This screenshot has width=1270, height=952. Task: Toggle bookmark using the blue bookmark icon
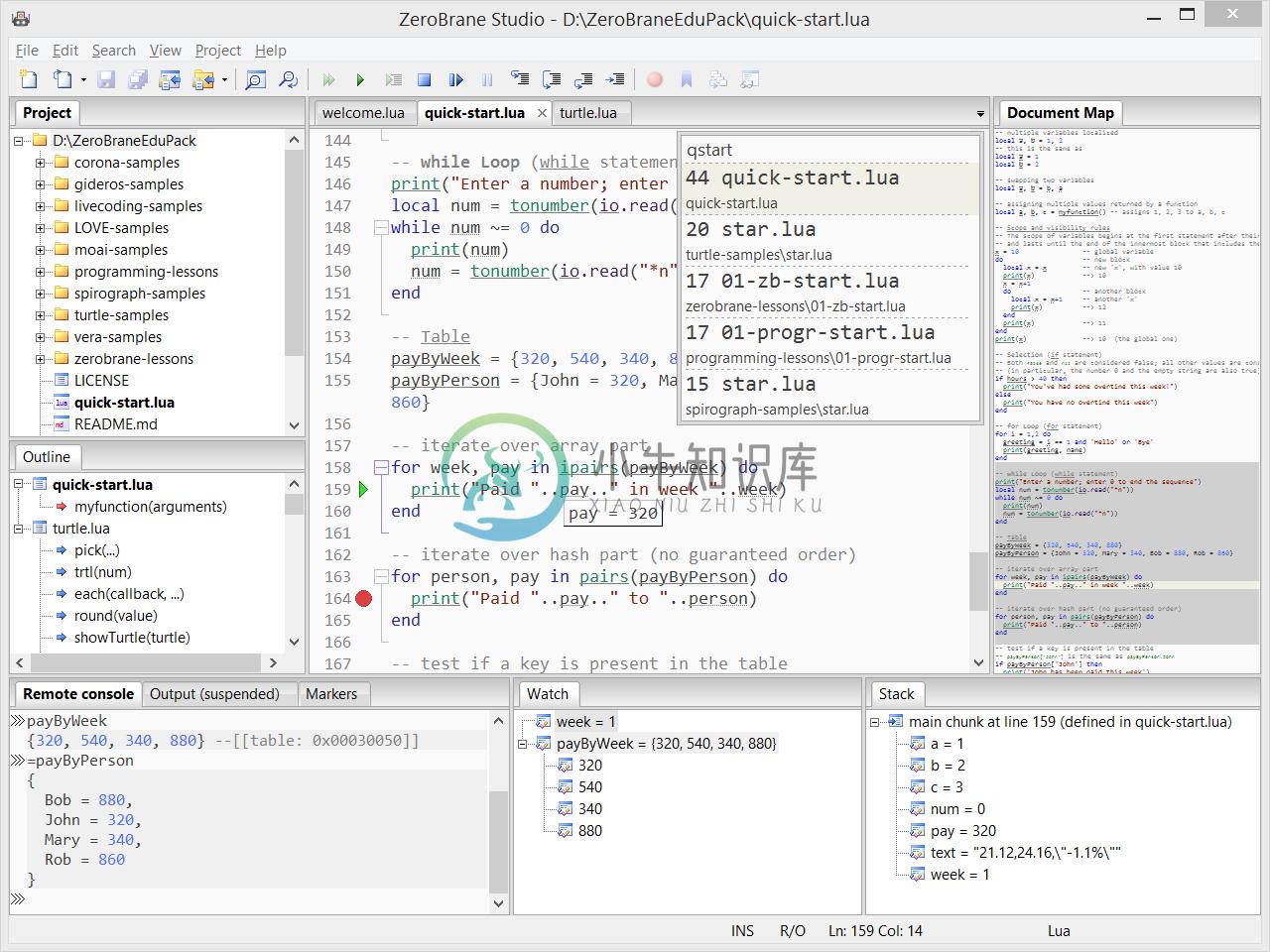coord(686,79)
